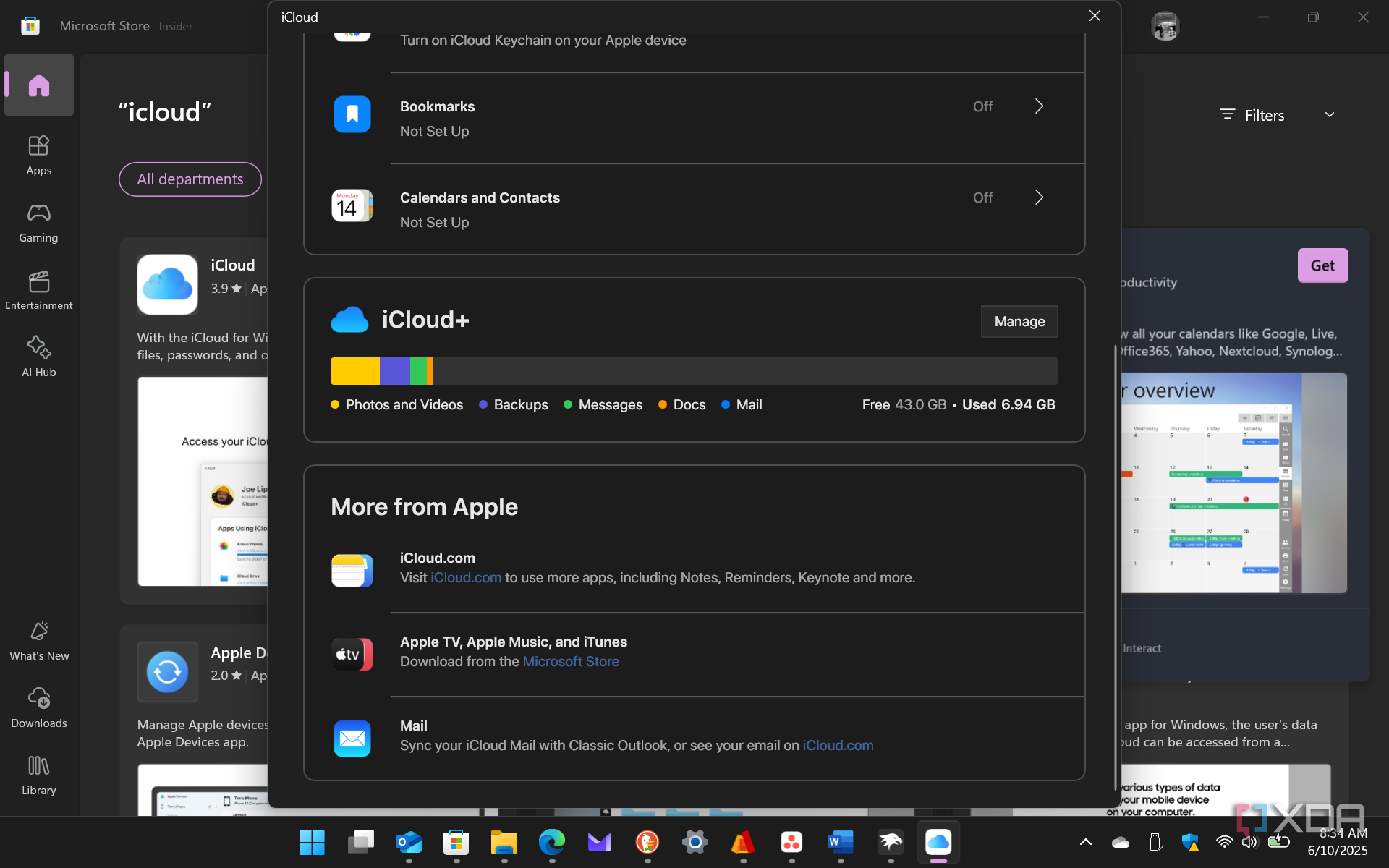Click the yellow Photos and Videos storage segment
This screenshot has height=868, width=1389.
(354, 371)
